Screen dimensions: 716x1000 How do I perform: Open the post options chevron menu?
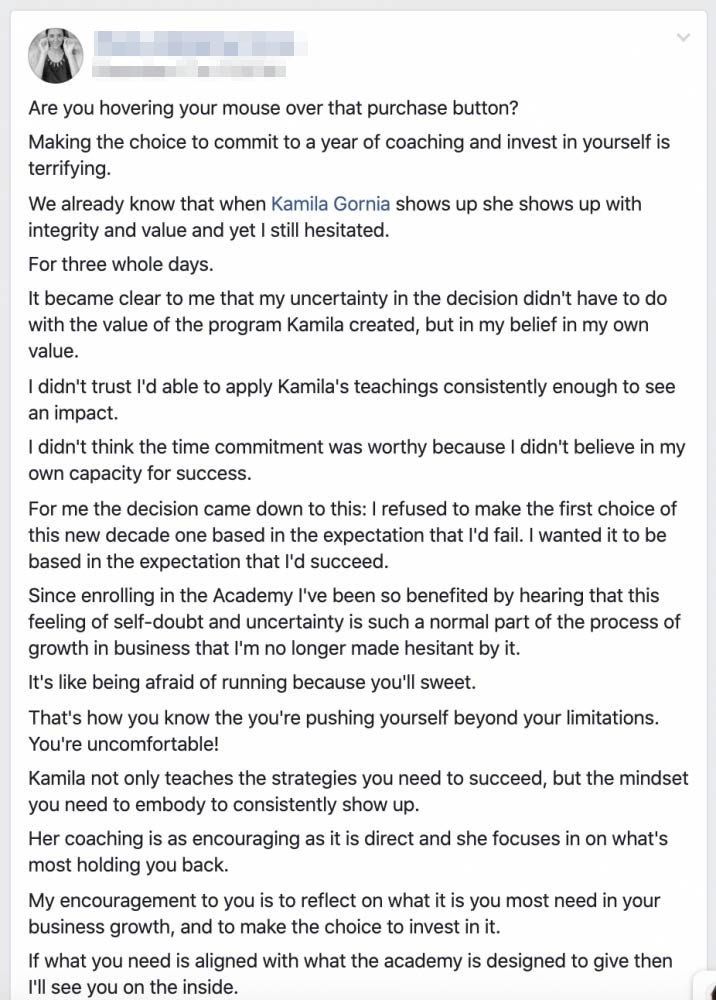pyautogui.click(x=683, y=38)
